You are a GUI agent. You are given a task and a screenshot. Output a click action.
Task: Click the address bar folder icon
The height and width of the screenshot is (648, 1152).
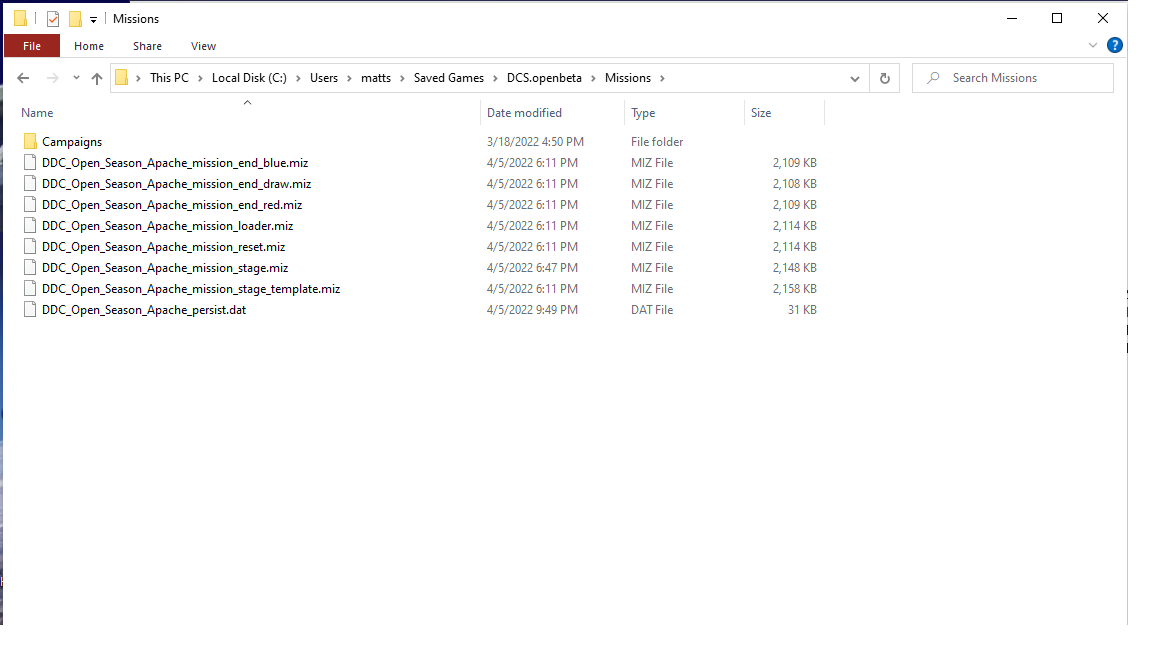[122, 78]
